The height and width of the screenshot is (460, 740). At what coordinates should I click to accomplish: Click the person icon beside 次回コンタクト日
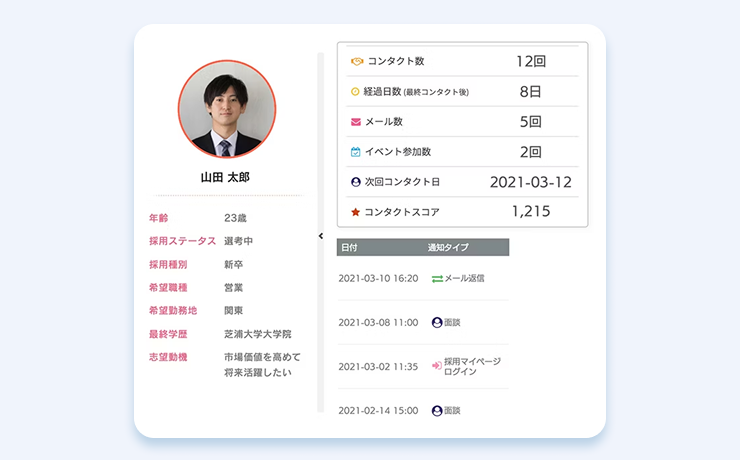tap(356, 182)
